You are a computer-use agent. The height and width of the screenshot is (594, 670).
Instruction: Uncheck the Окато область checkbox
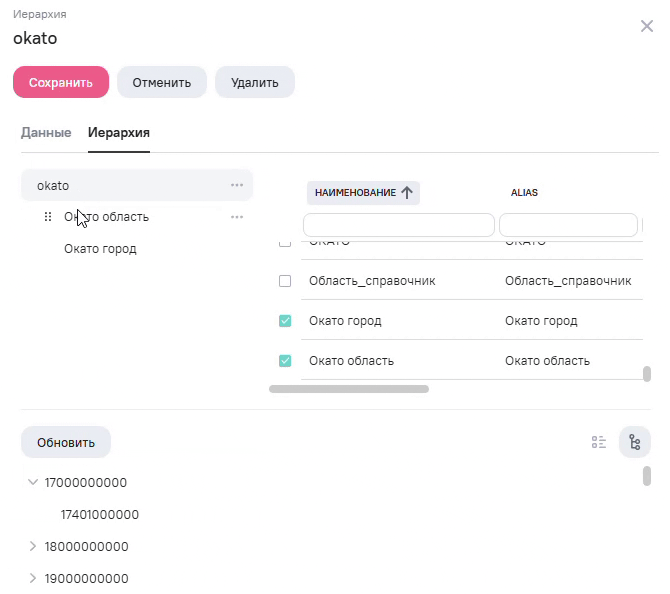[x=285, y=361]
